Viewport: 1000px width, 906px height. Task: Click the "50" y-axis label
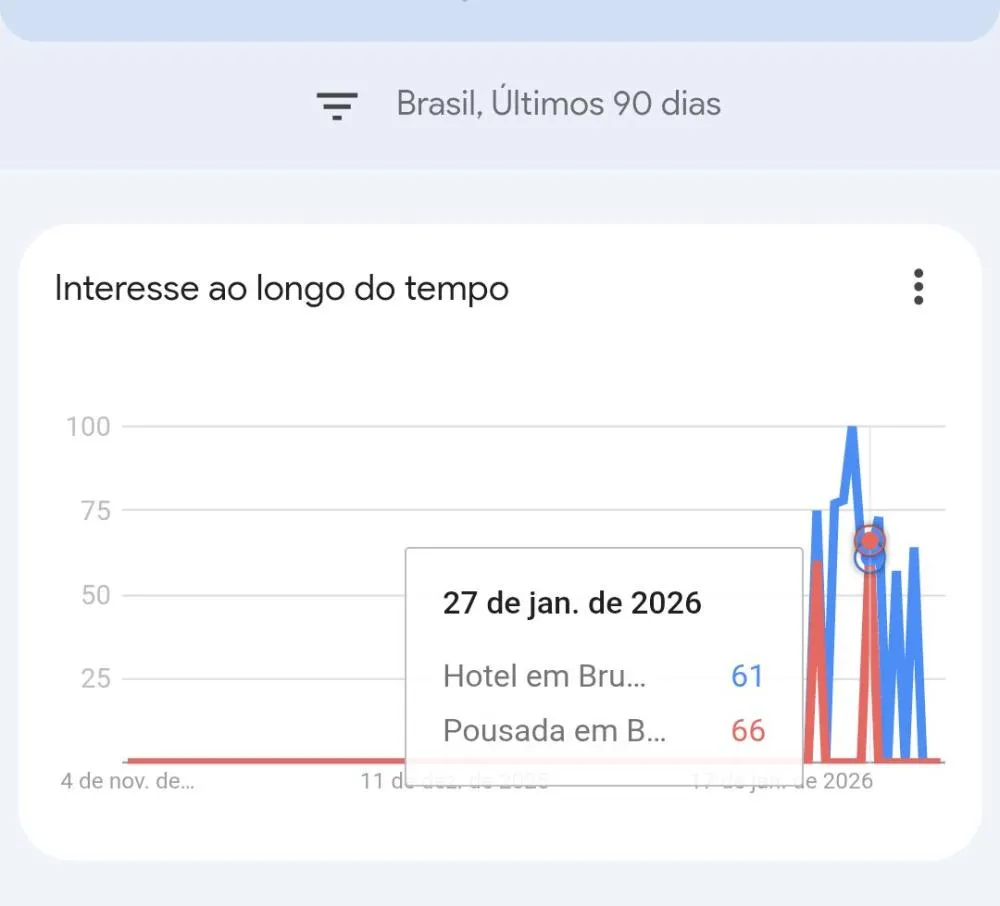click(94, 595)
